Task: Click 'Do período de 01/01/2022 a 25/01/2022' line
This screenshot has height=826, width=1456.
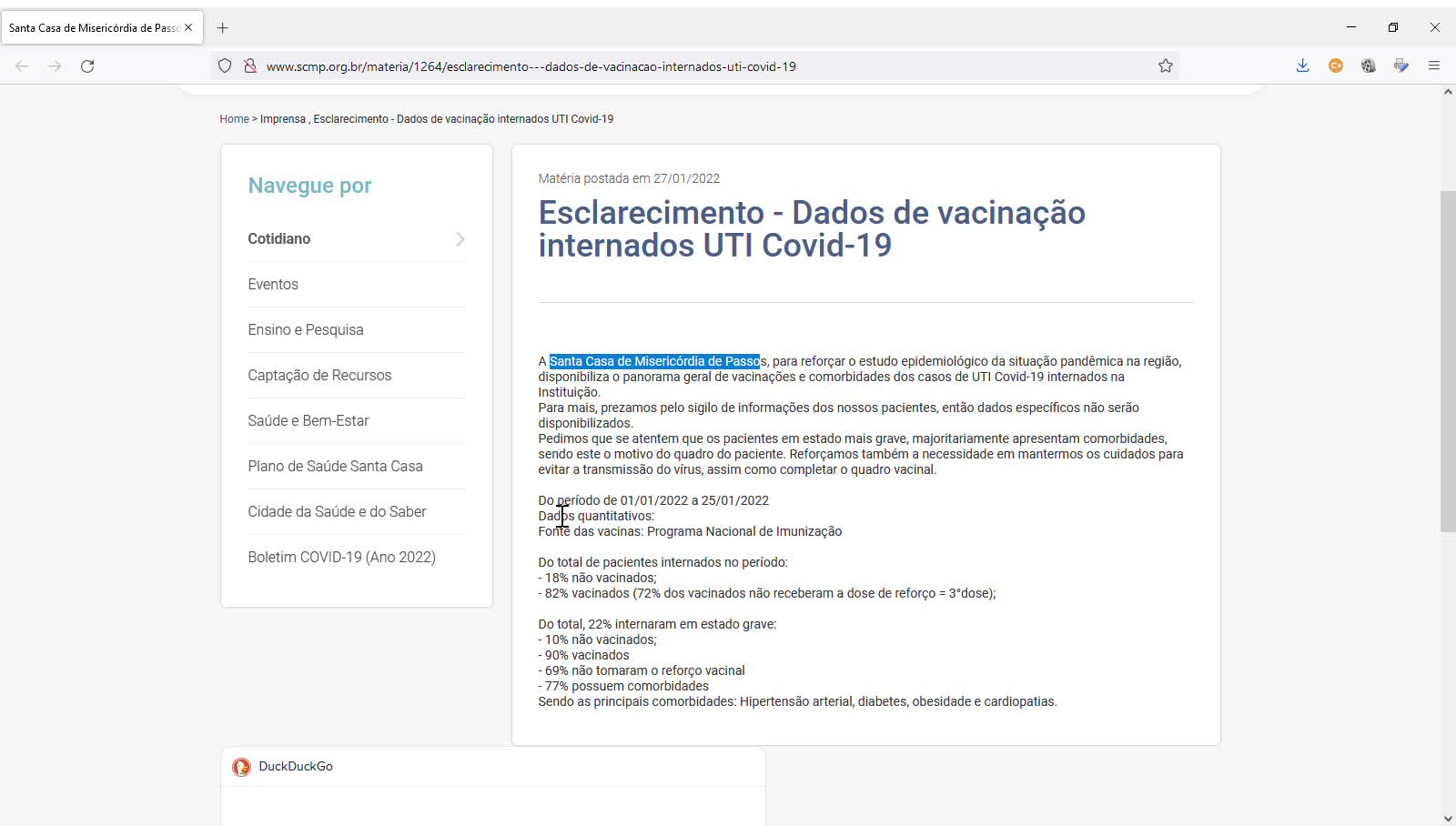Action: tap(653, 500)
